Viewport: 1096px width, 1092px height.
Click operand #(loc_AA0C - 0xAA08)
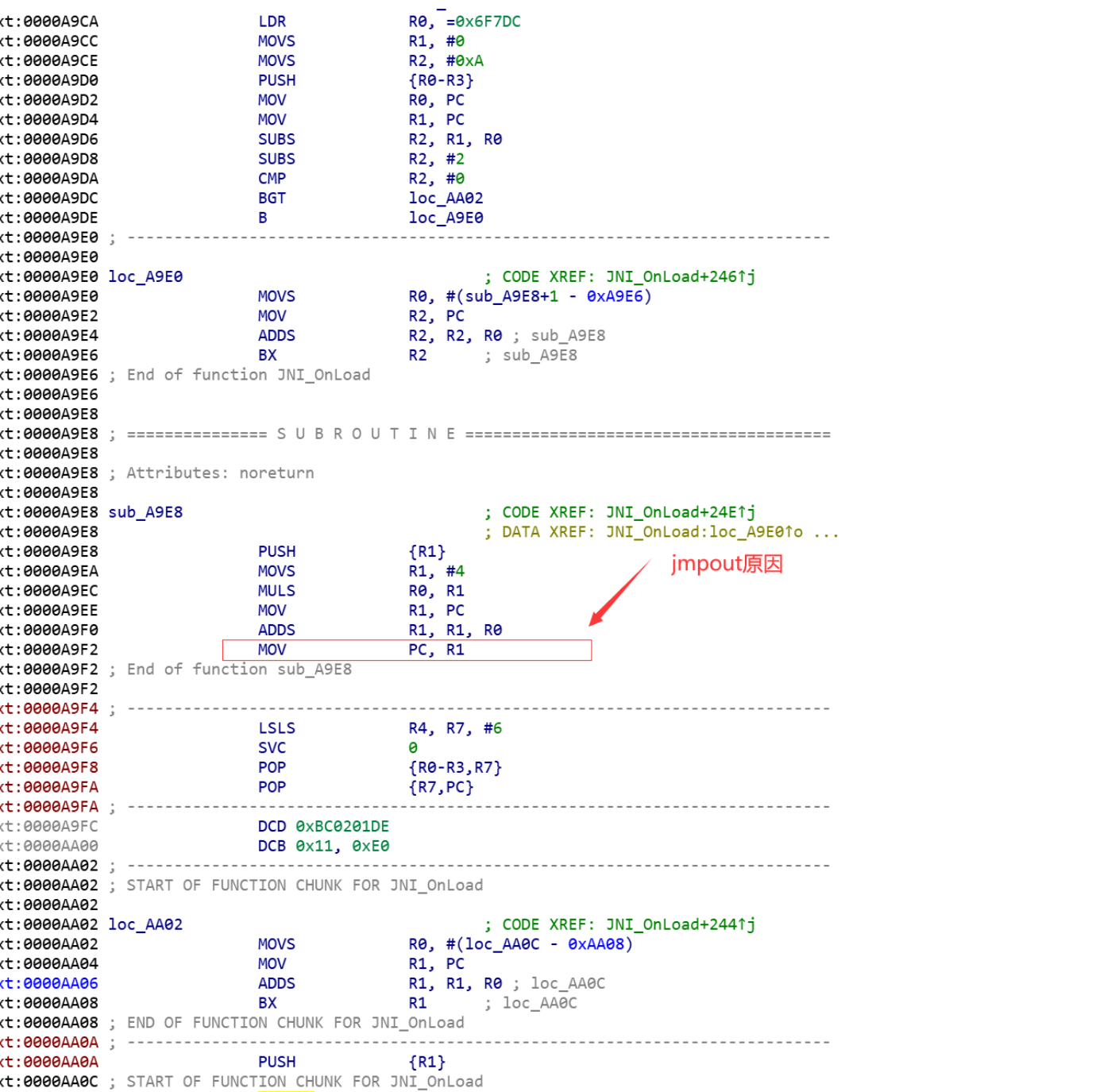pos(539,944)
